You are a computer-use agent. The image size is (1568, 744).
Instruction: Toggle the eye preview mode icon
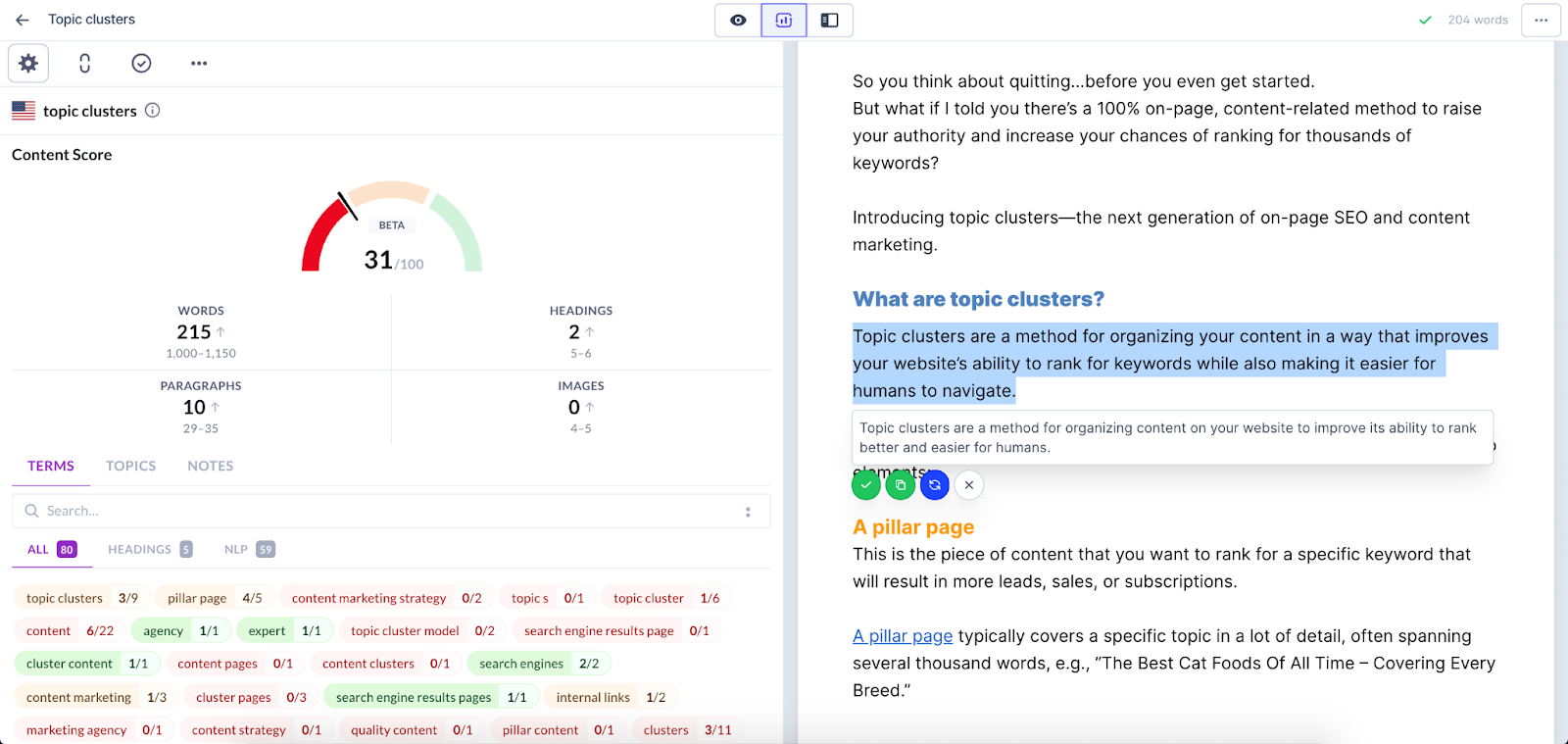[x=738, y=20]
